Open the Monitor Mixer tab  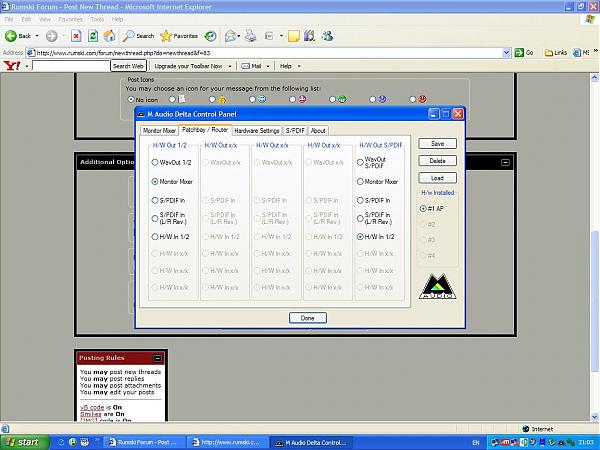[159, 130]
